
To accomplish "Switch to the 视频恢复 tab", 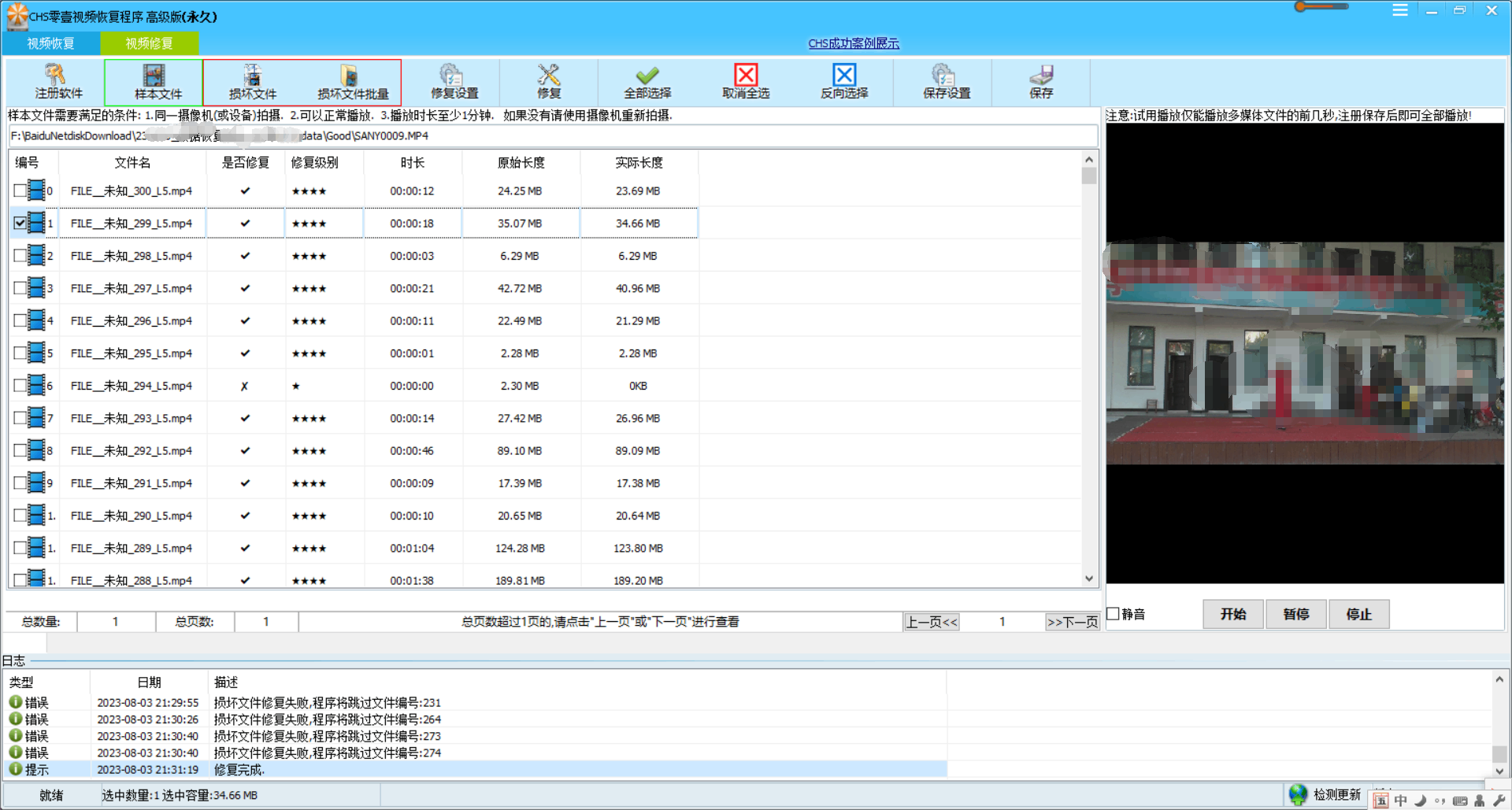I will pyautogui.click(x=51, y=43).
